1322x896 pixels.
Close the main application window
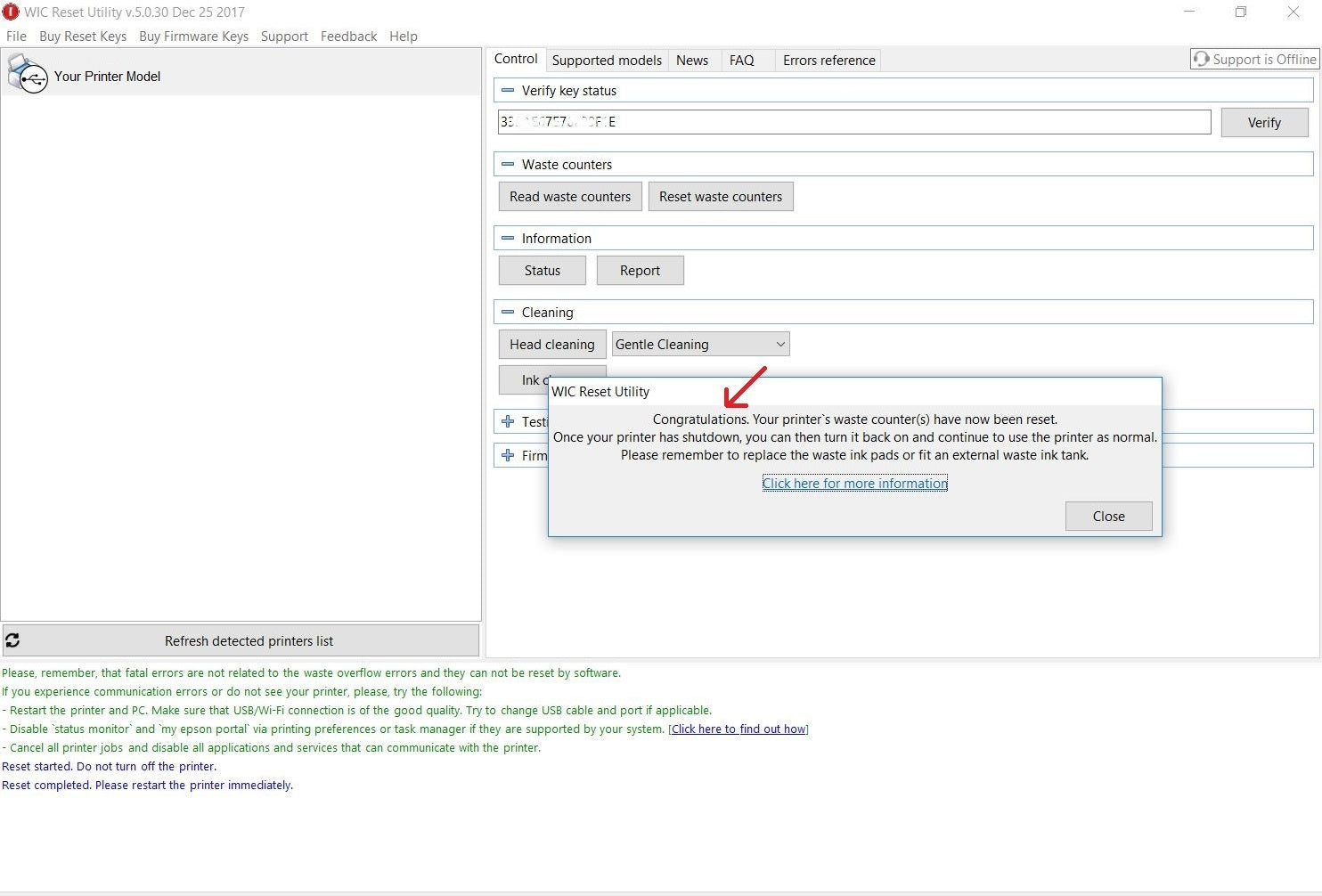point(1293,12)
